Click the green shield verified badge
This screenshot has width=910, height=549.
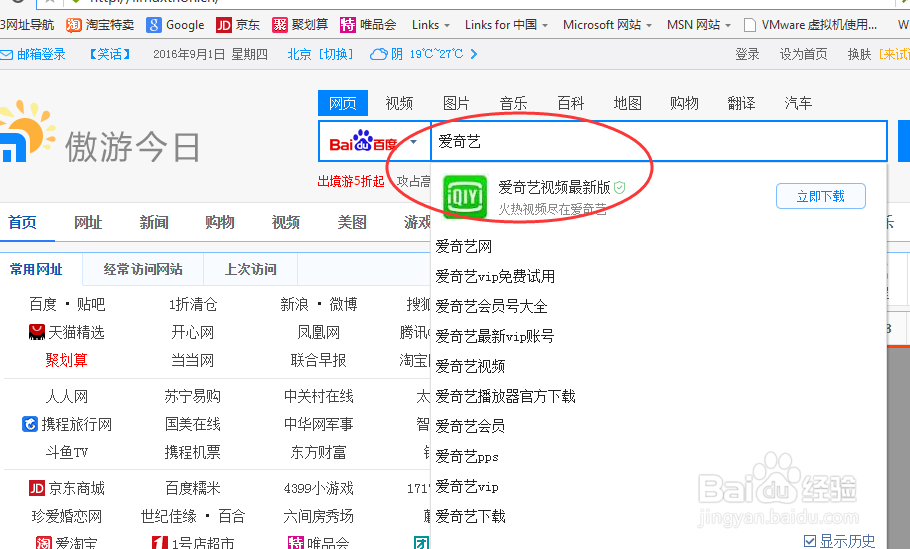pyautogui.click(x=619, y=187)
